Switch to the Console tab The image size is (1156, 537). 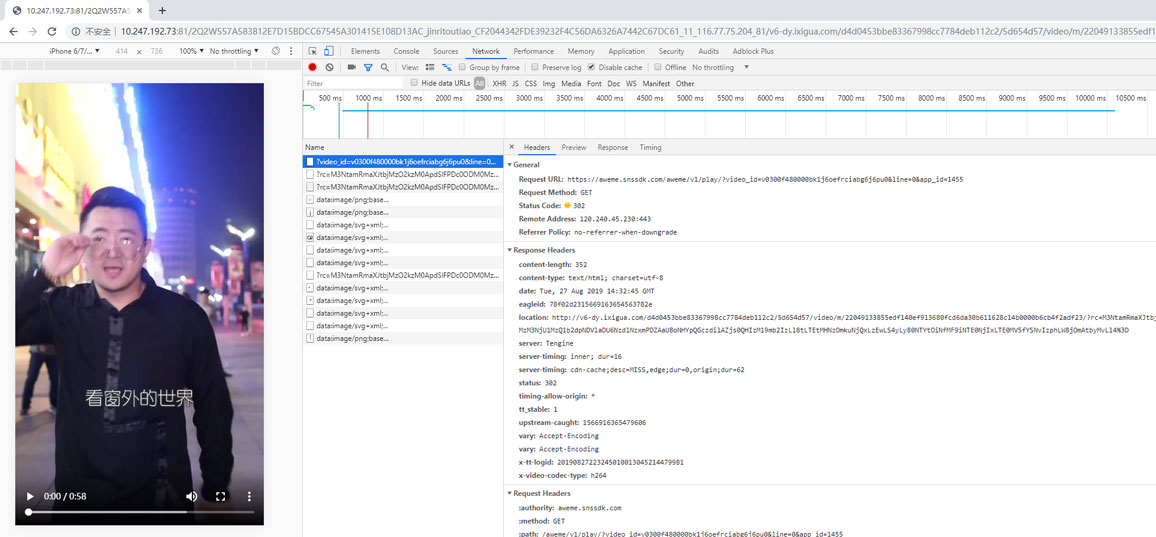click(406, 51)
